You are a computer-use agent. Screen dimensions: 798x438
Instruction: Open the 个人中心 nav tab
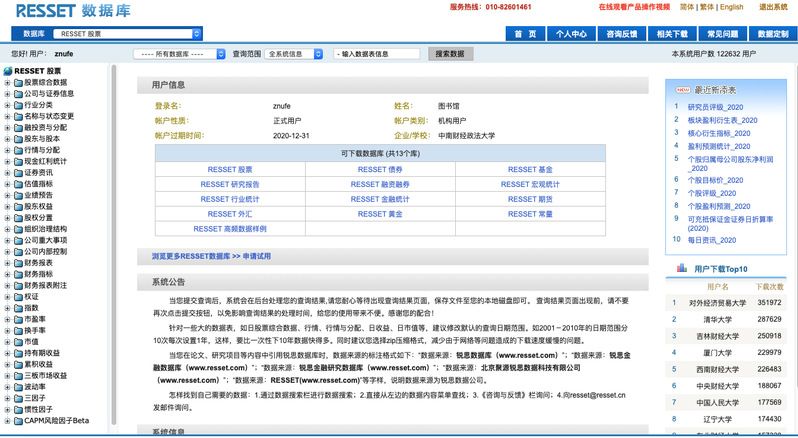coord(571,34)
